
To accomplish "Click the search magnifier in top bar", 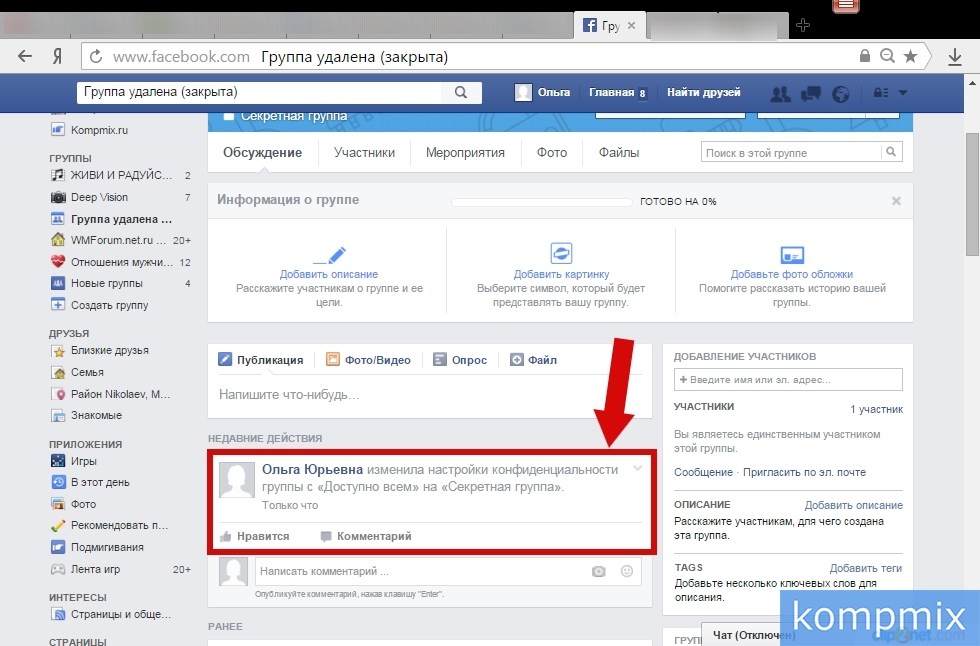I will 460,92.
